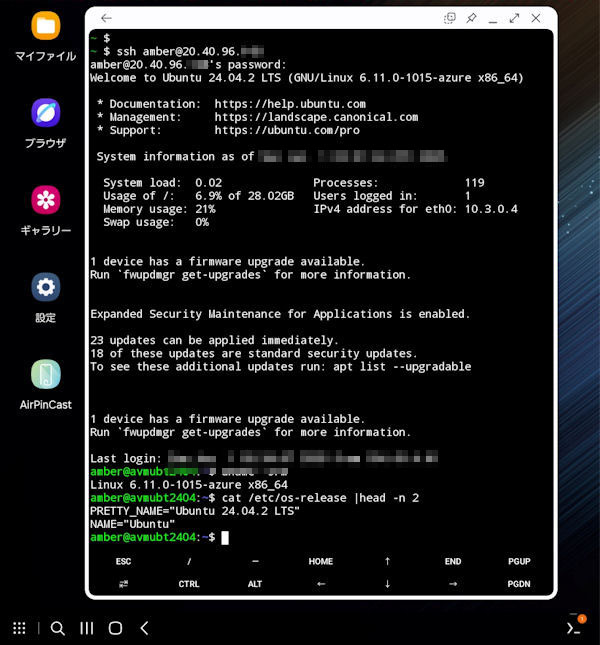Click the 'Swap usage: 0%' line

[156, 222]
